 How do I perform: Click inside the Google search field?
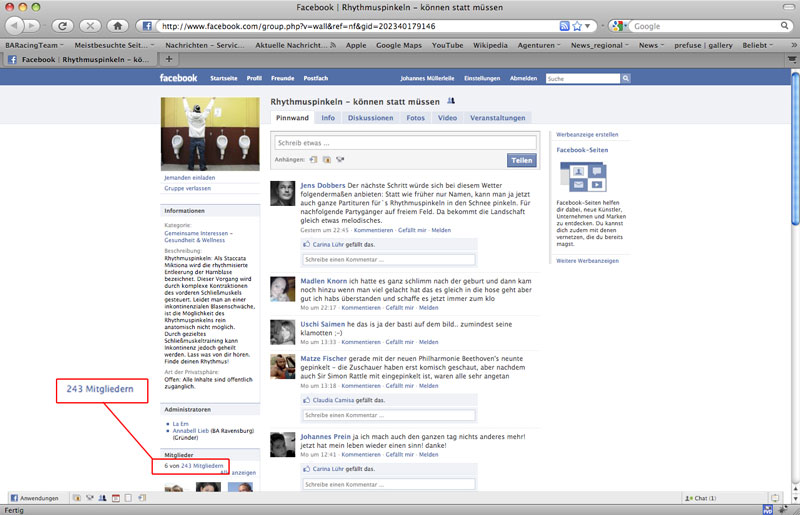click(705, 26)
